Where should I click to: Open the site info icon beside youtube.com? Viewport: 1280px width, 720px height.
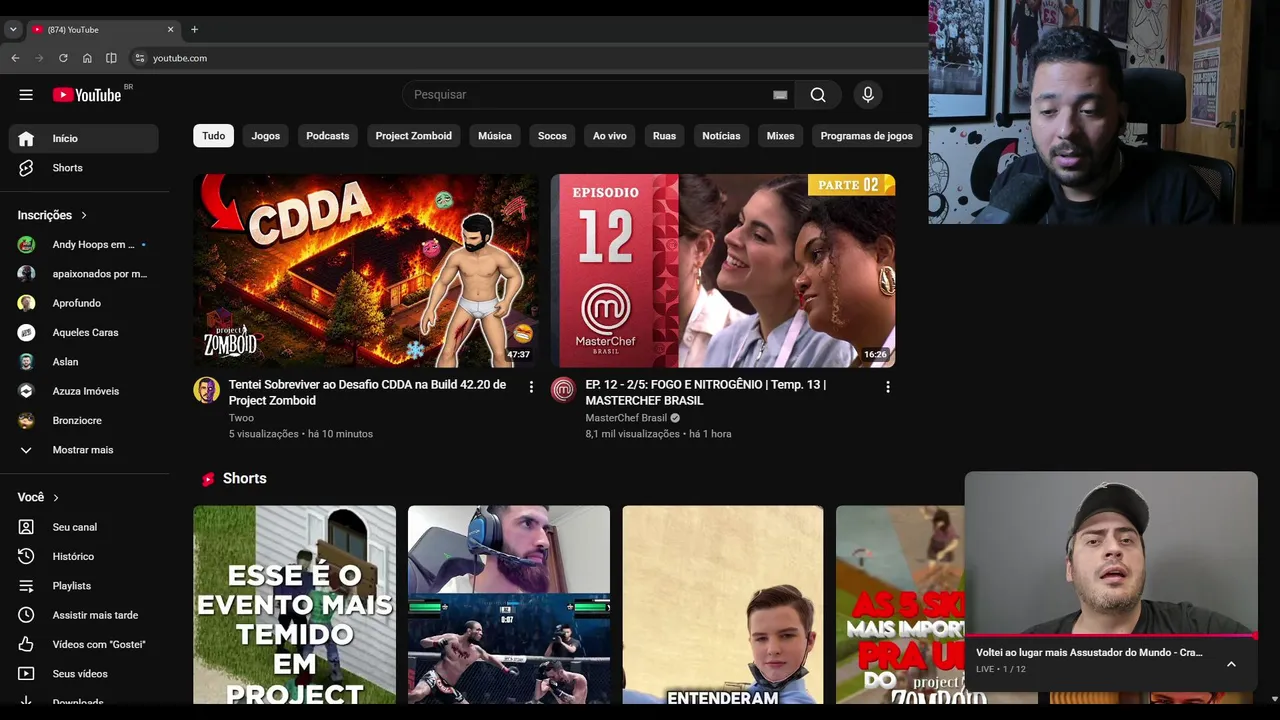140,58
